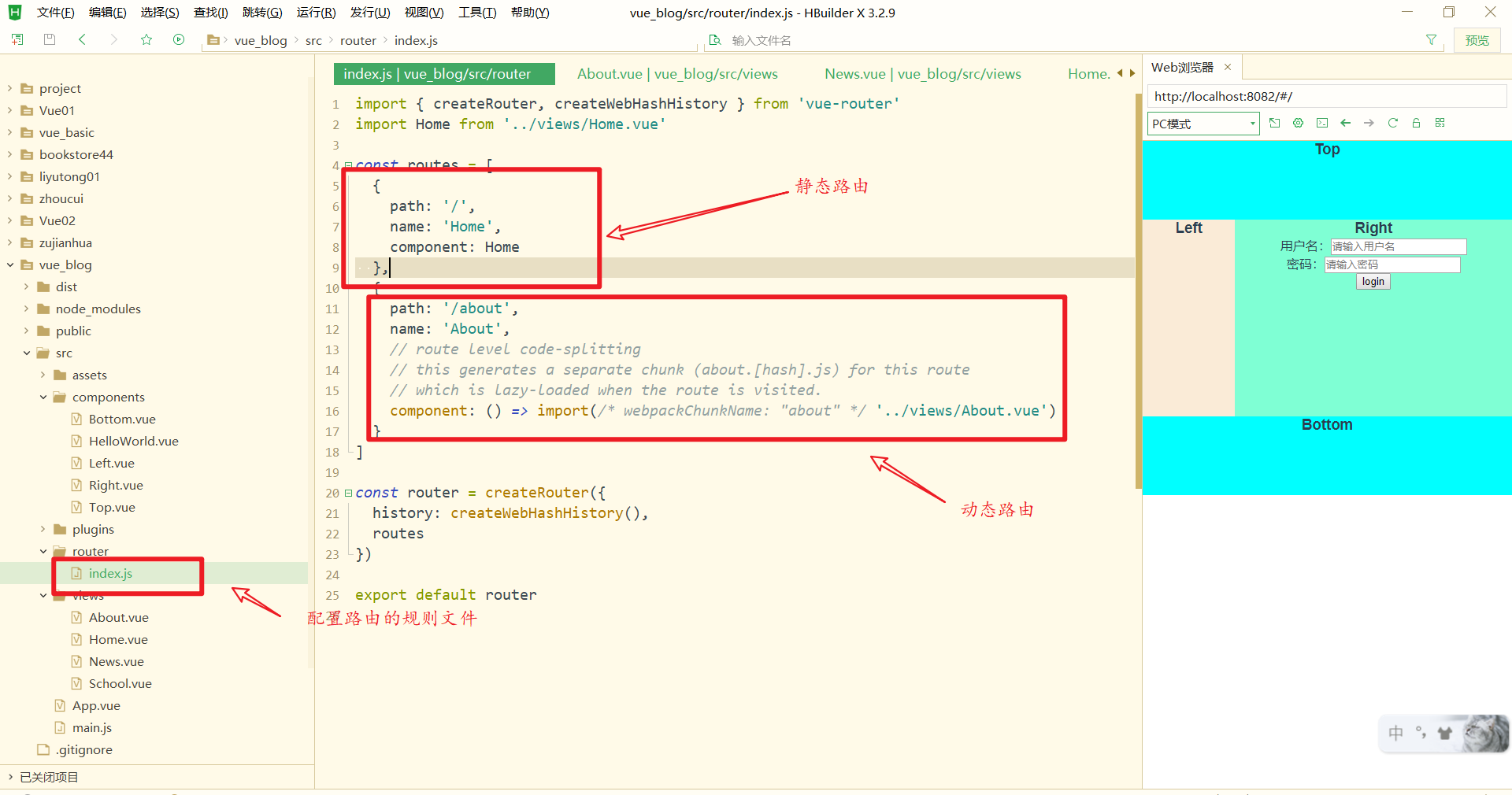Click the breadcrumb folder icon
Image resolution: width=1512 pixels, height=795 pixels.
tap(213, 40)
